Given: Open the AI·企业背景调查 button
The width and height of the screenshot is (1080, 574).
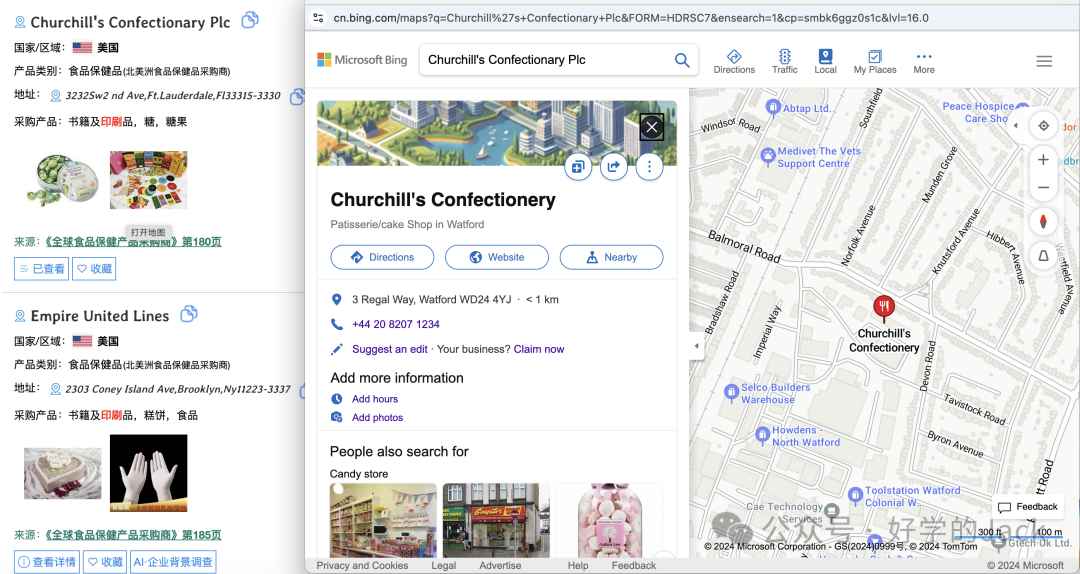Looking at the screenshot, I should (173, 562).
